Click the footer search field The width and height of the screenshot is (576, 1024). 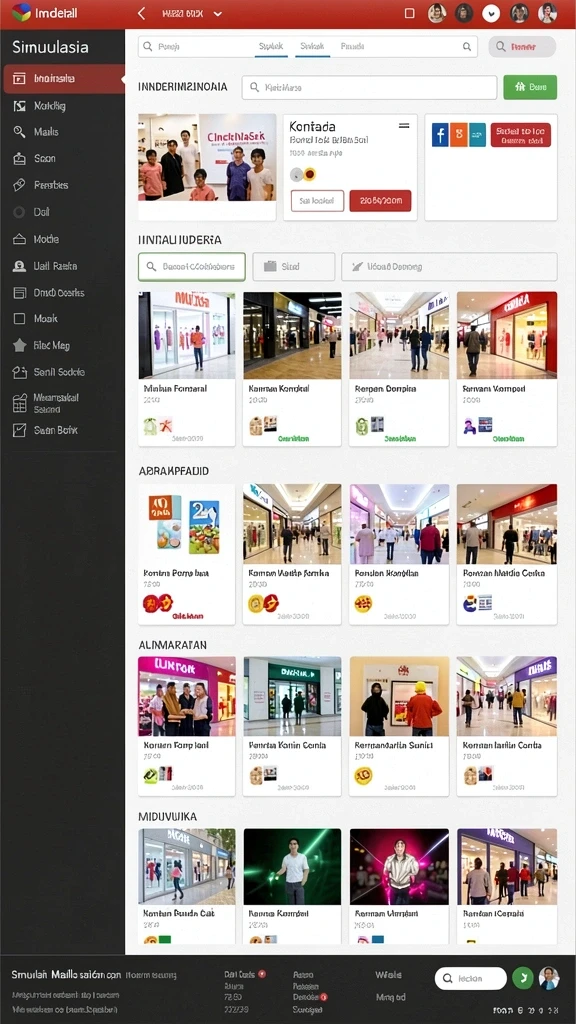tap(471, 978)
